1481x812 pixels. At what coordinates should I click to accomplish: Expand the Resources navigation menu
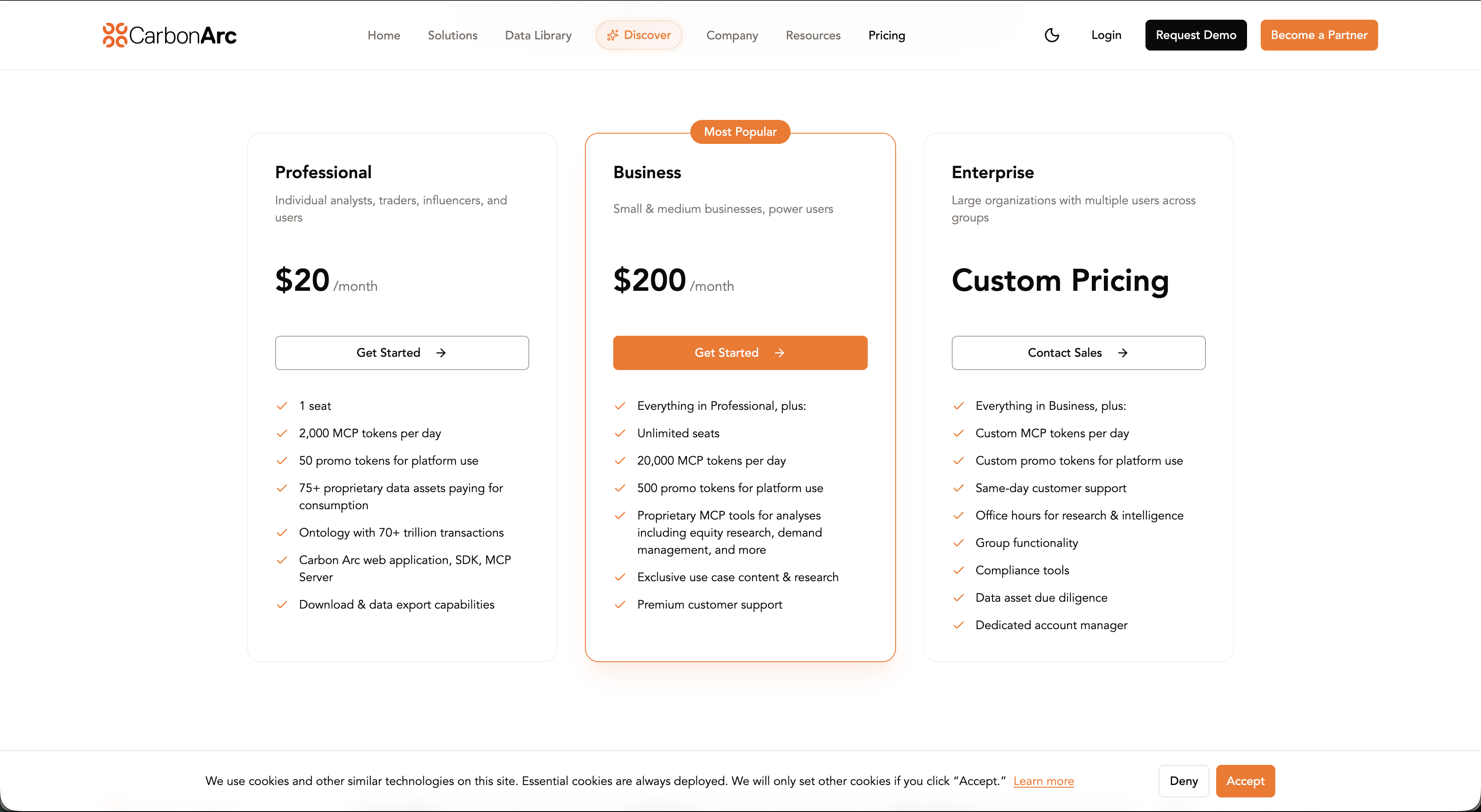(x=813, y=35)
